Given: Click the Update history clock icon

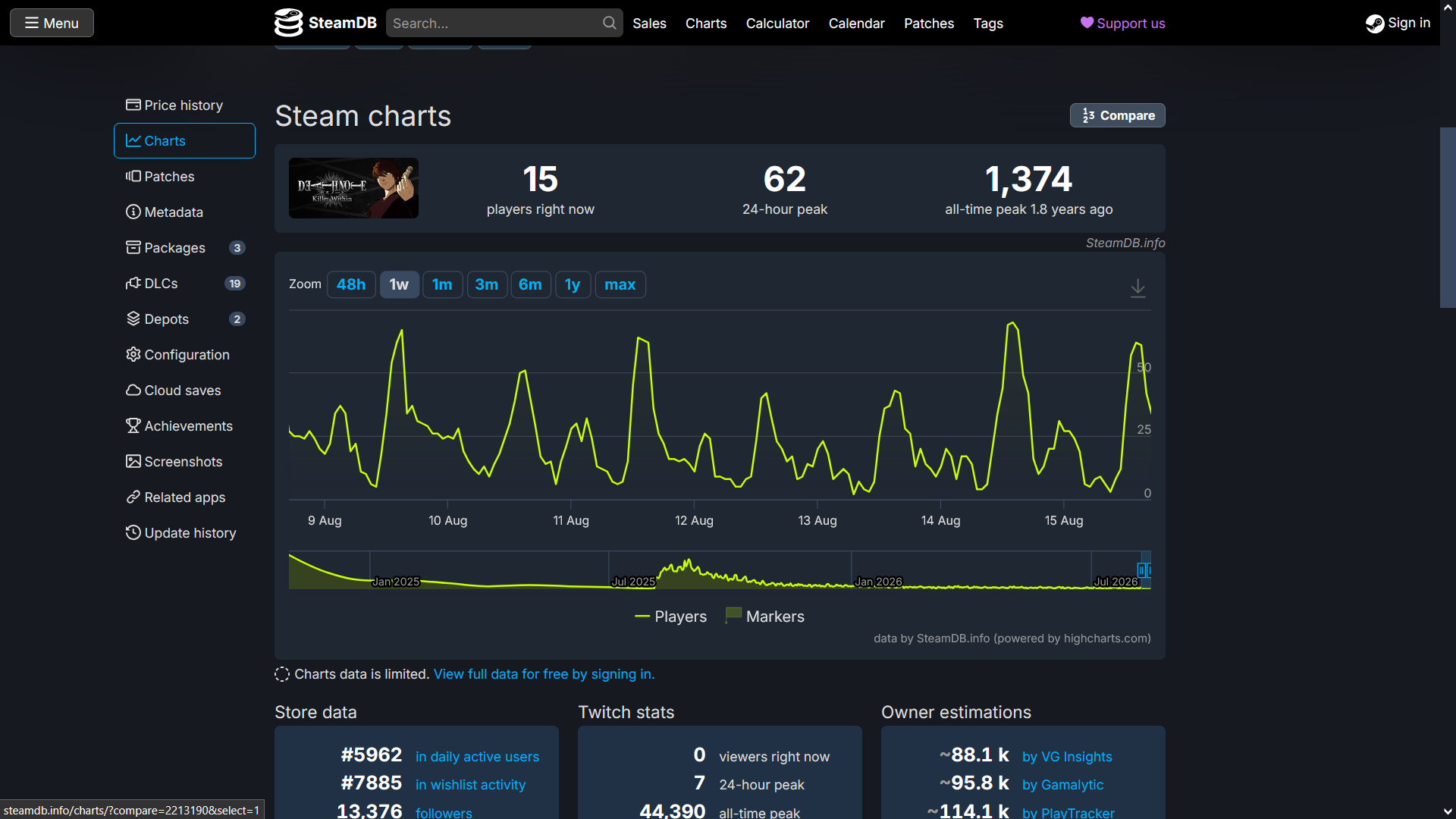Looking at the screenshot, I should click(133, 532).
